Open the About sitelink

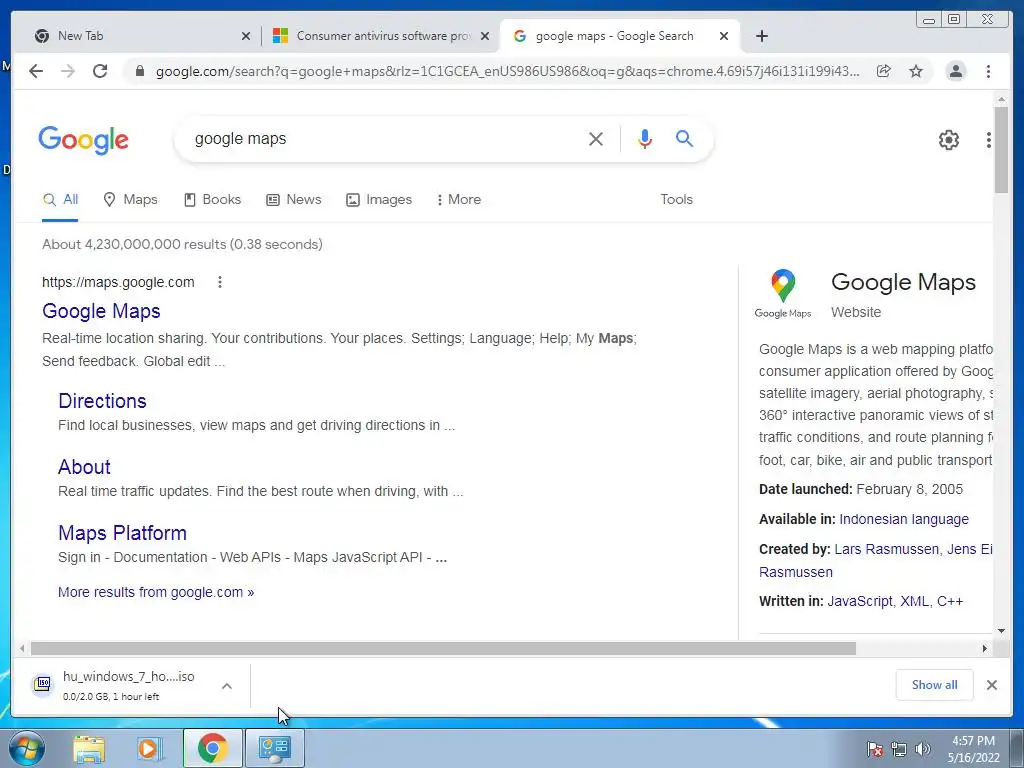84,467
